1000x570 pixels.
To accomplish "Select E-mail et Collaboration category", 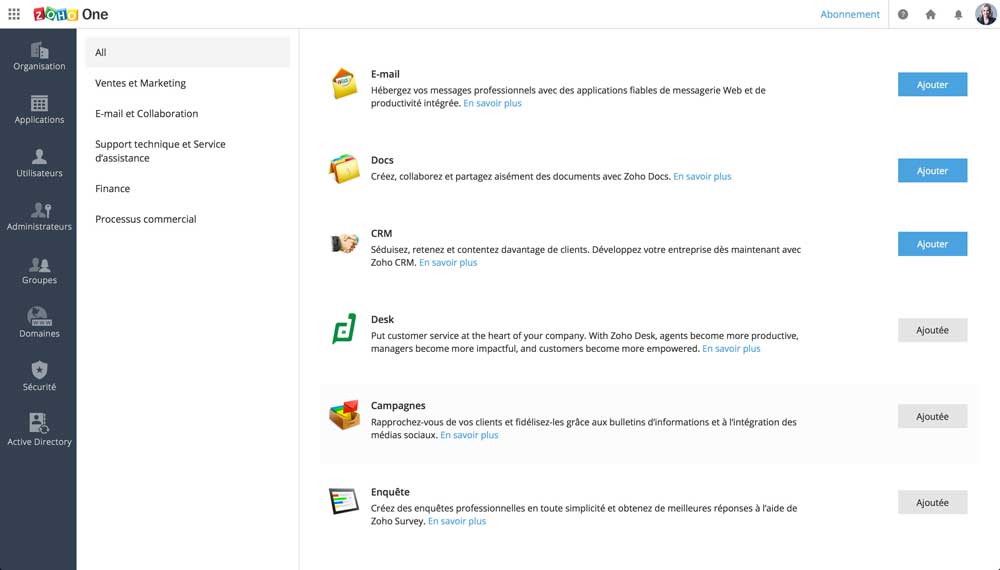I will (x=147, y=113).
